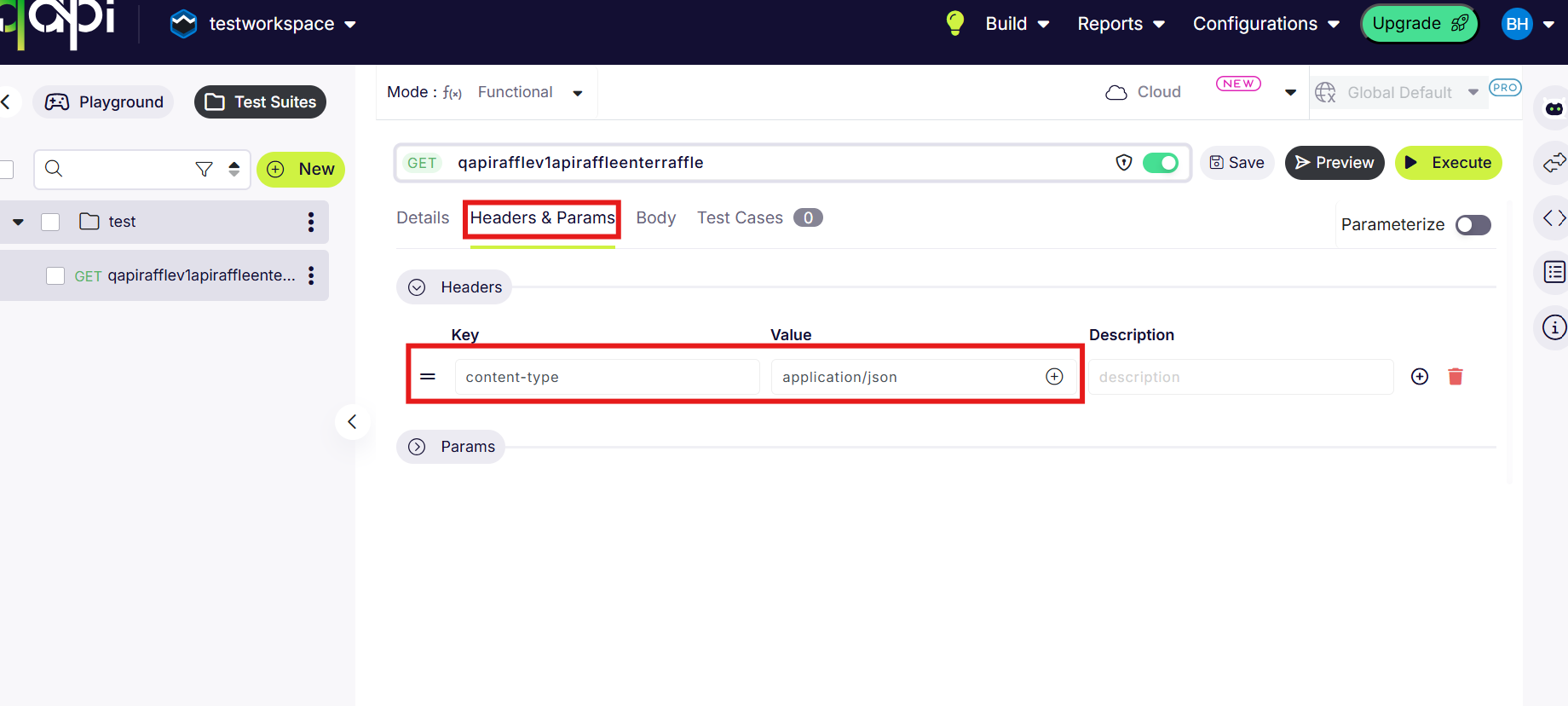
Task: Click the testworkspace logo icon
Action: click(183, 24)
